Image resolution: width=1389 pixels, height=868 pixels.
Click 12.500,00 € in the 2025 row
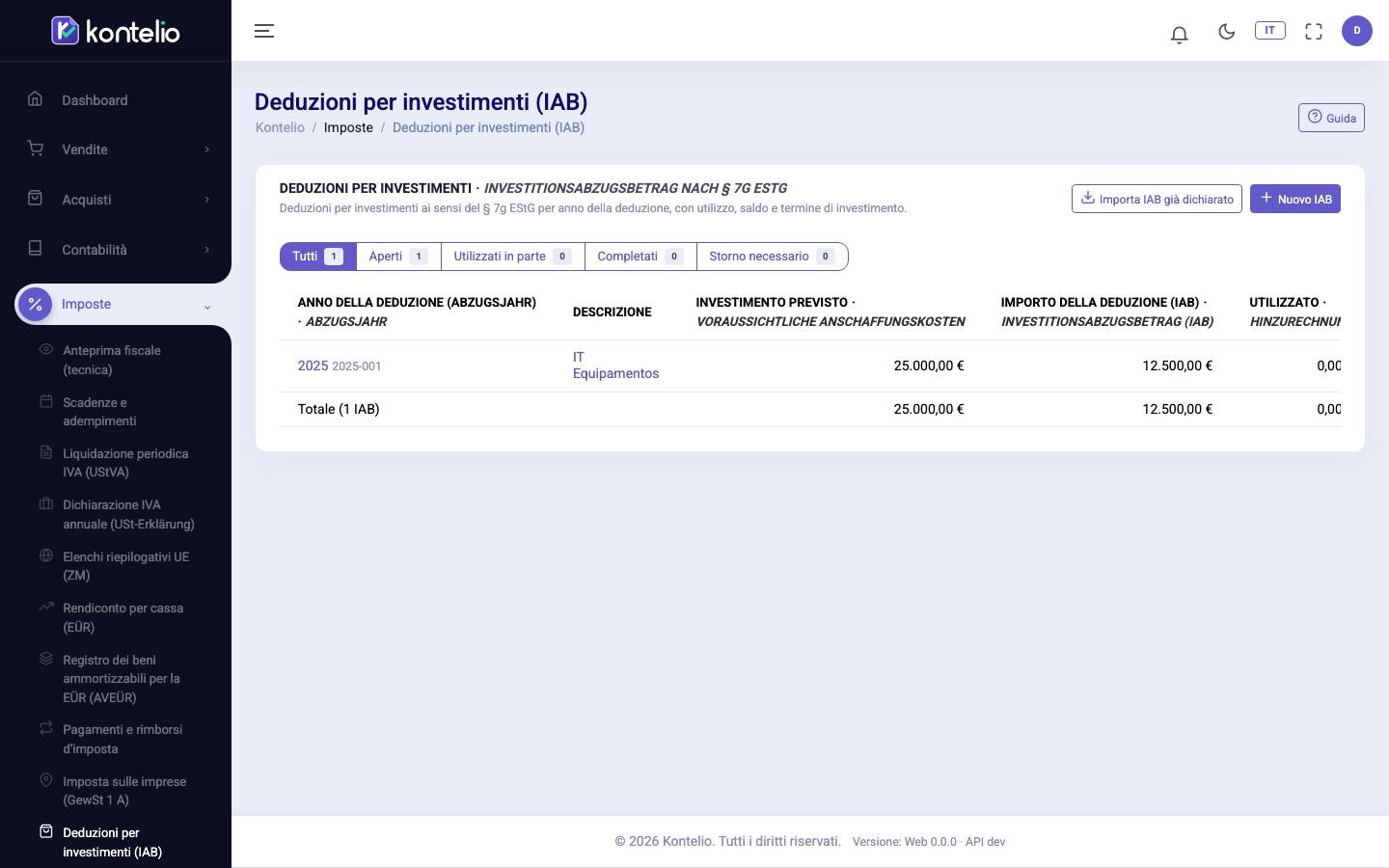[x=1177, y=366]
